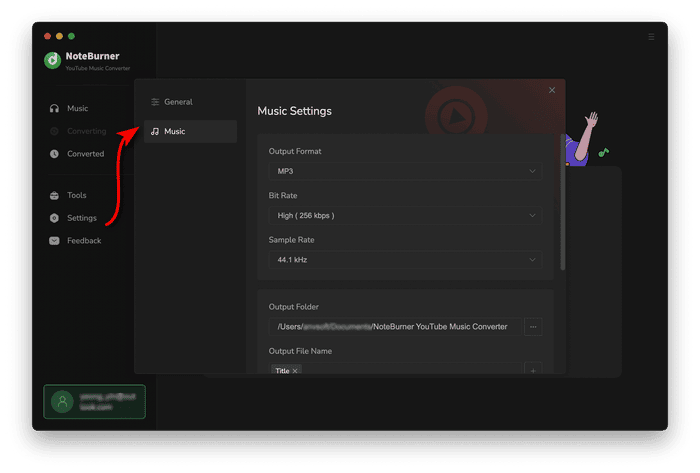Add a file name tag with plus button
Viewport: 700px width, 473px height.
[x=533, y=371]
